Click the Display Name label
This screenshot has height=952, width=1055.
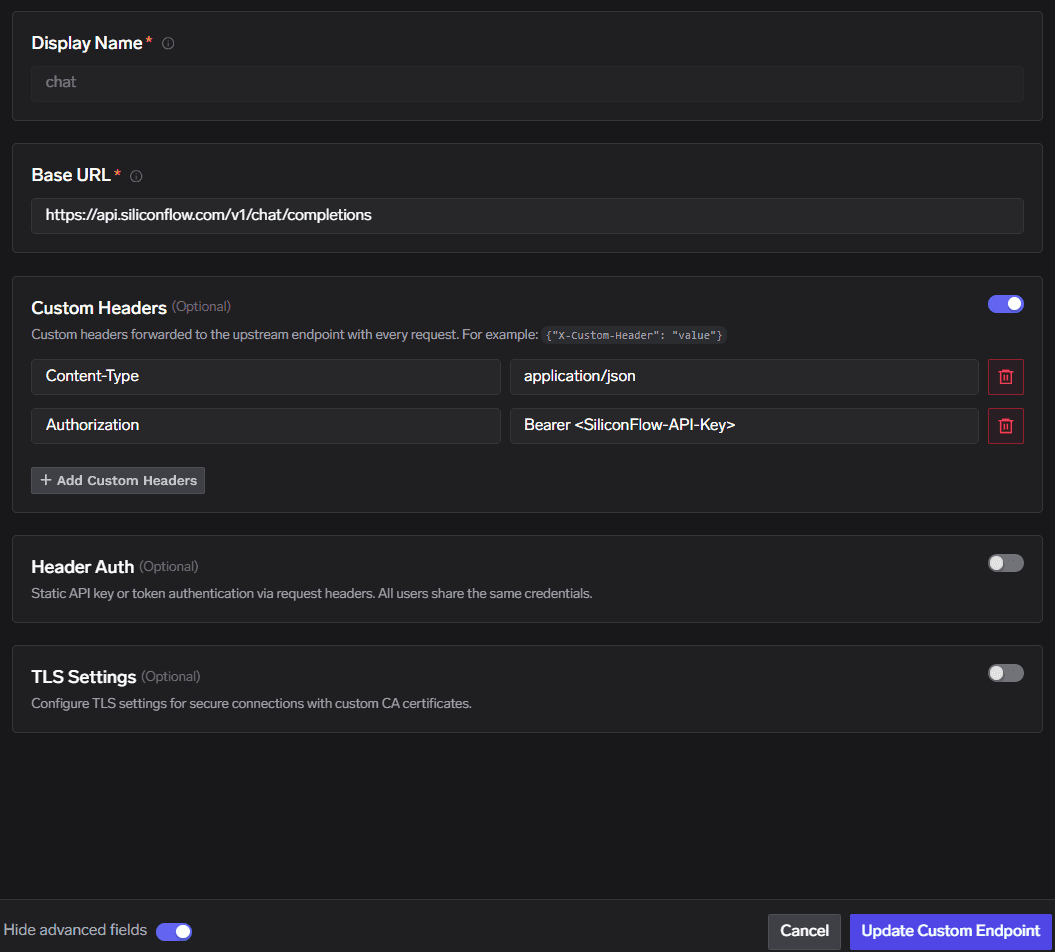(x=87, y=43)
